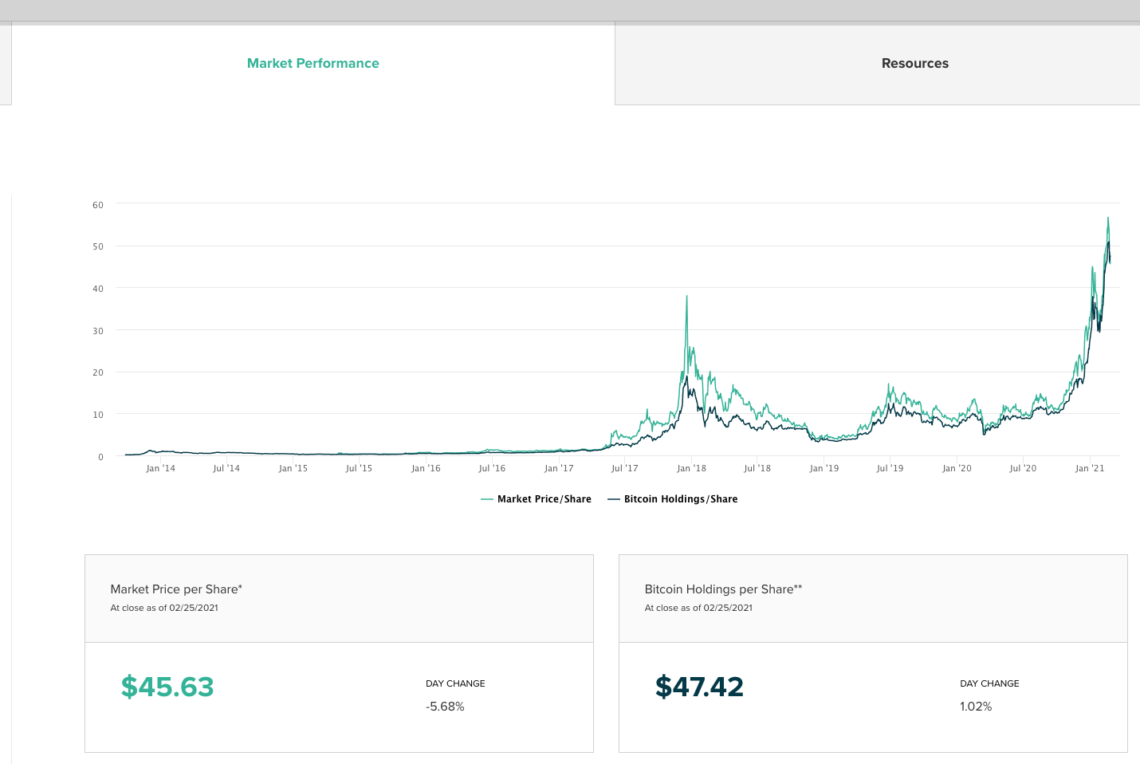Viewport: 1140px width, 764px height.
Task: Toggle the Market Price/Share legend series
Action: click(x=544, y=498)
